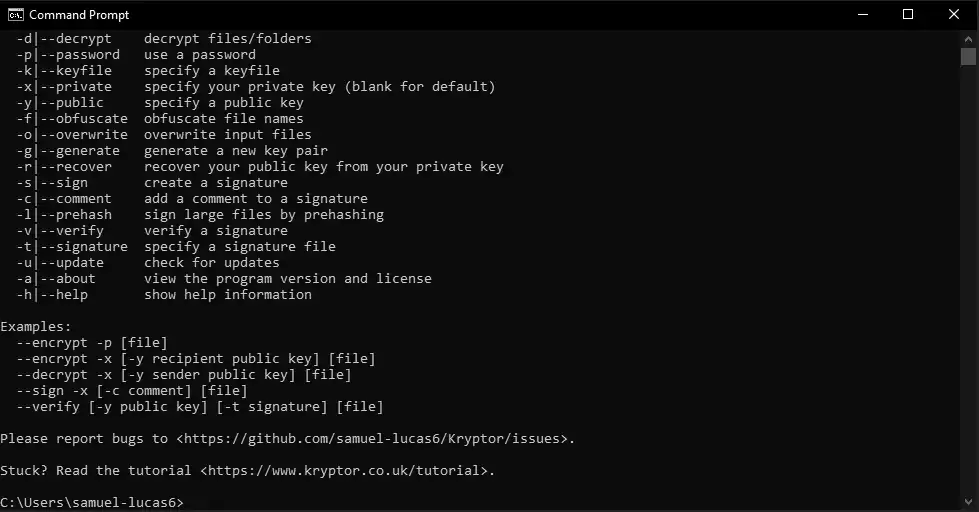Click the scrollbar down arrow

(968, 502)
